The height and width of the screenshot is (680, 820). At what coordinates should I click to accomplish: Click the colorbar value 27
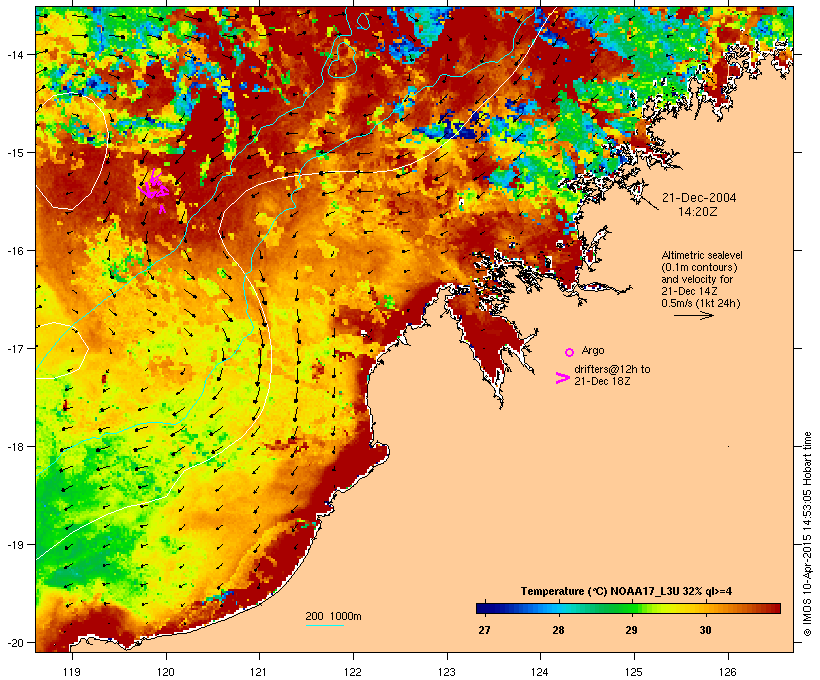pyautogui.click(x=484, y=630)
